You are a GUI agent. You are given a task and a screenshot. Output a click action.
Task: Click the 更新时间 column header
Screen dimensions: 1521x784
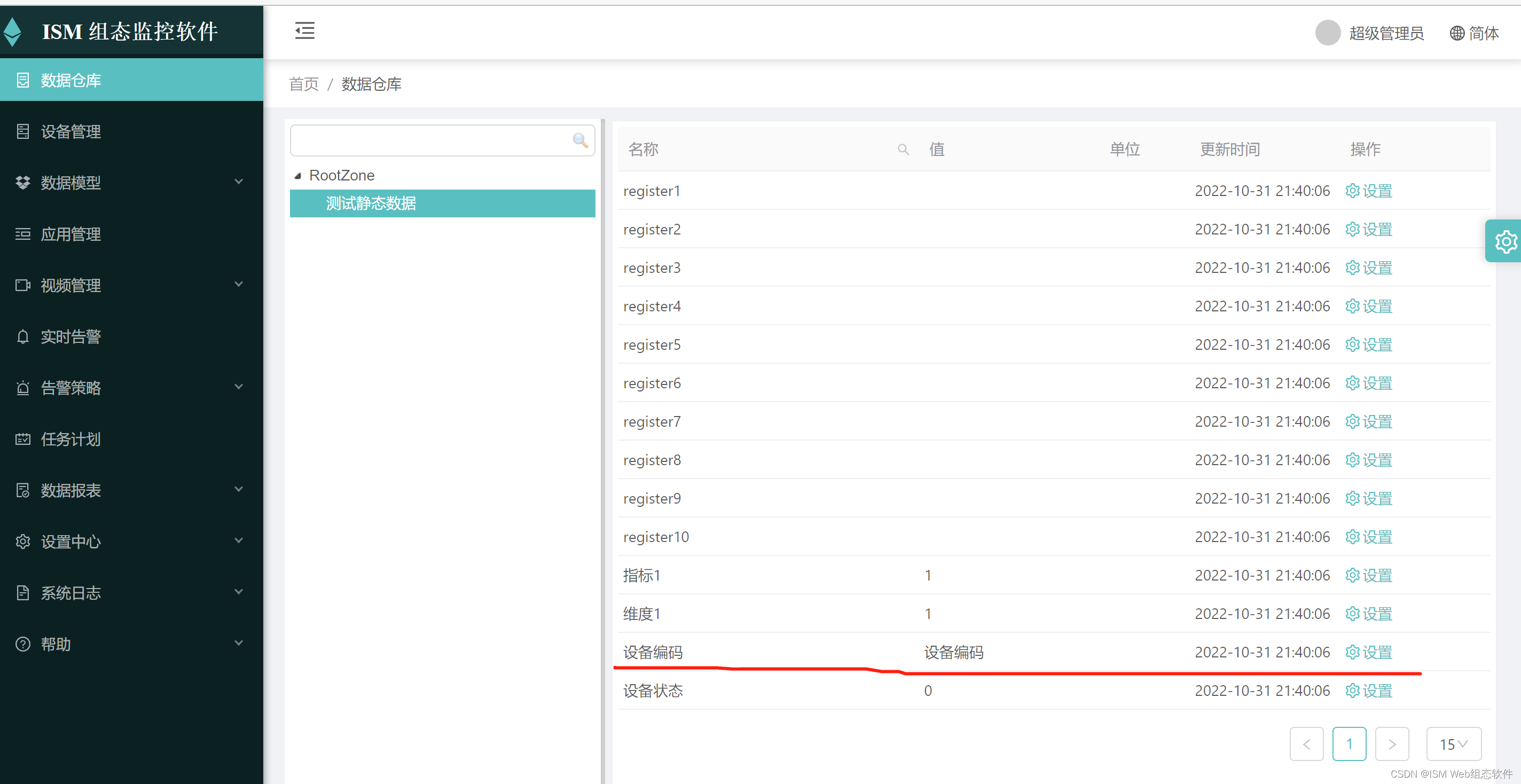(x=1230, y=150)
